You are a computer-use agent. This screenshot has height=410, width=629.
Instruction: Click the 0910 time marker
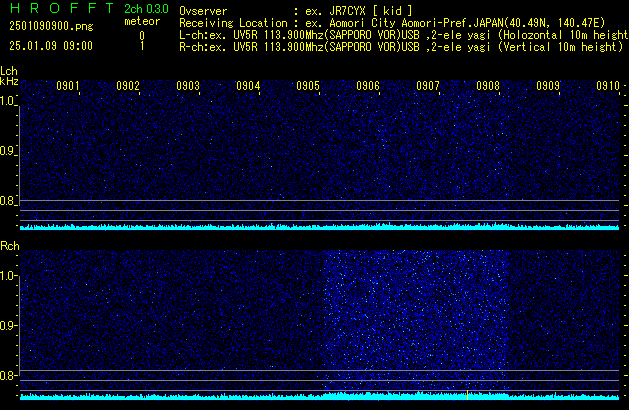(608, 86)
